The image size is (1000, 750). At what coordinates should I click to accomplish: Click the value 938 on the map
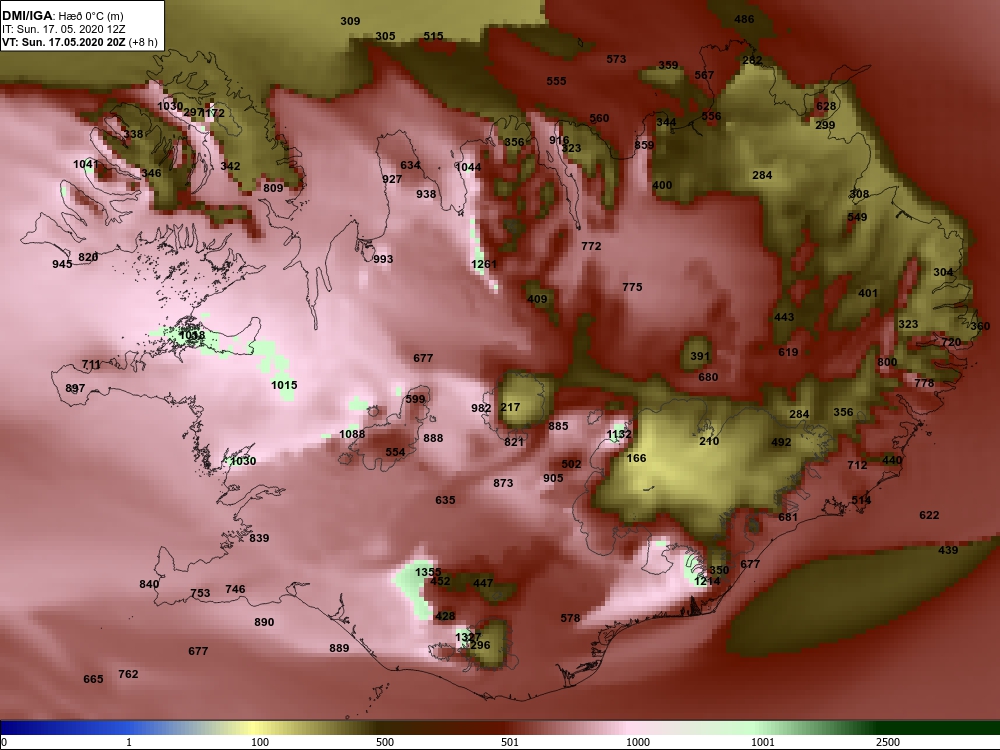tap(426, 195)
